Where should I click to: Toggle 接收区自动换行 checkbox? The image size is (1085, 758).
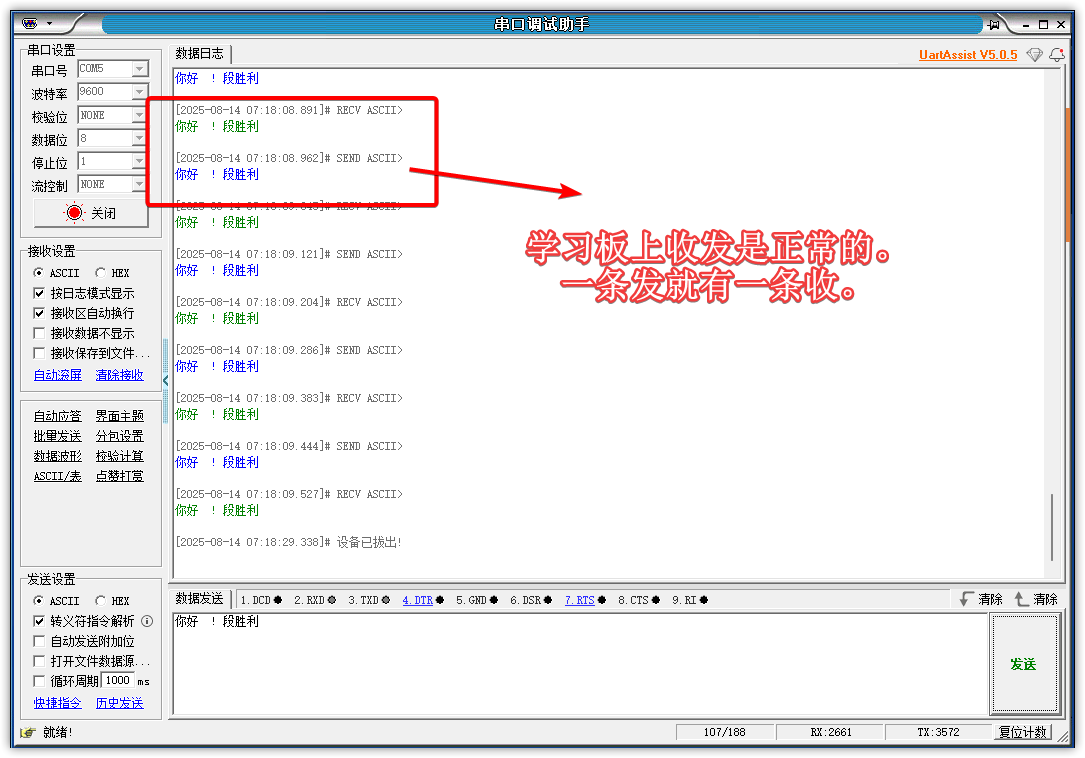[39, 313]
